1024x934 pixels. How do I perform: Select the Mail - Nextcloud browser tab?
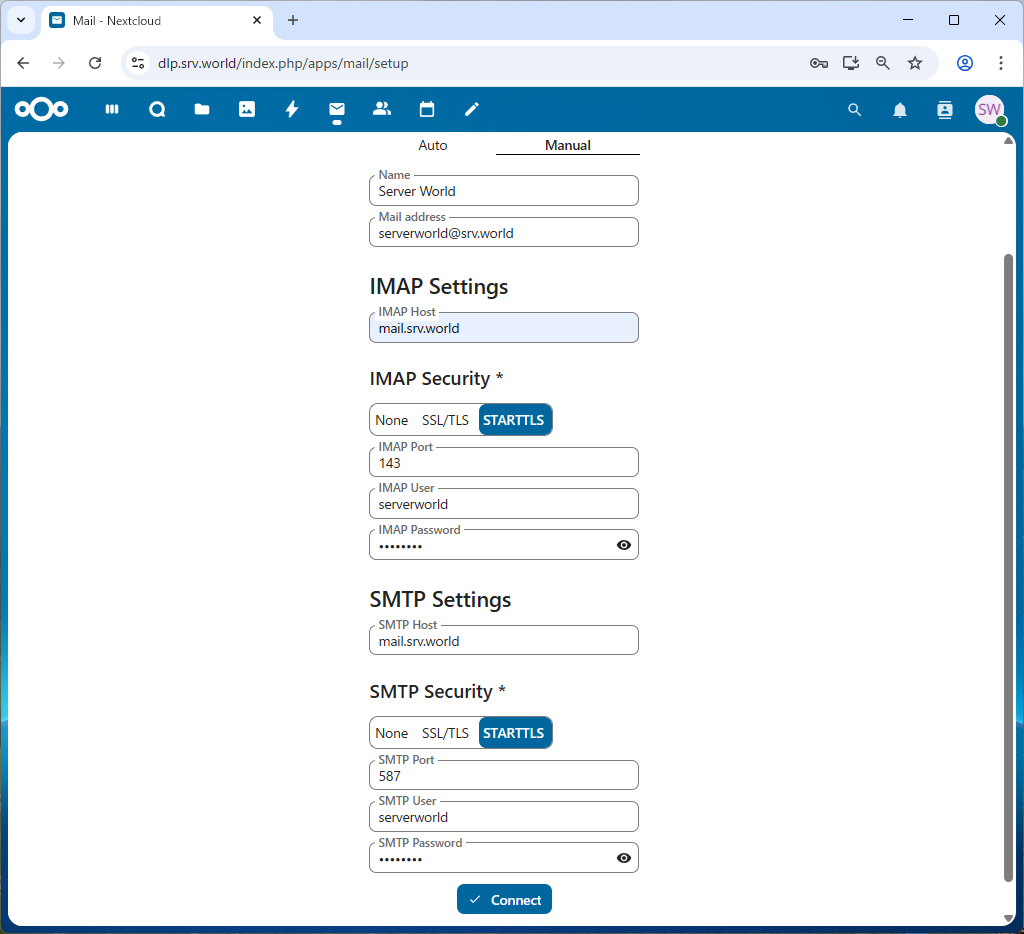[x=157, y=20]
